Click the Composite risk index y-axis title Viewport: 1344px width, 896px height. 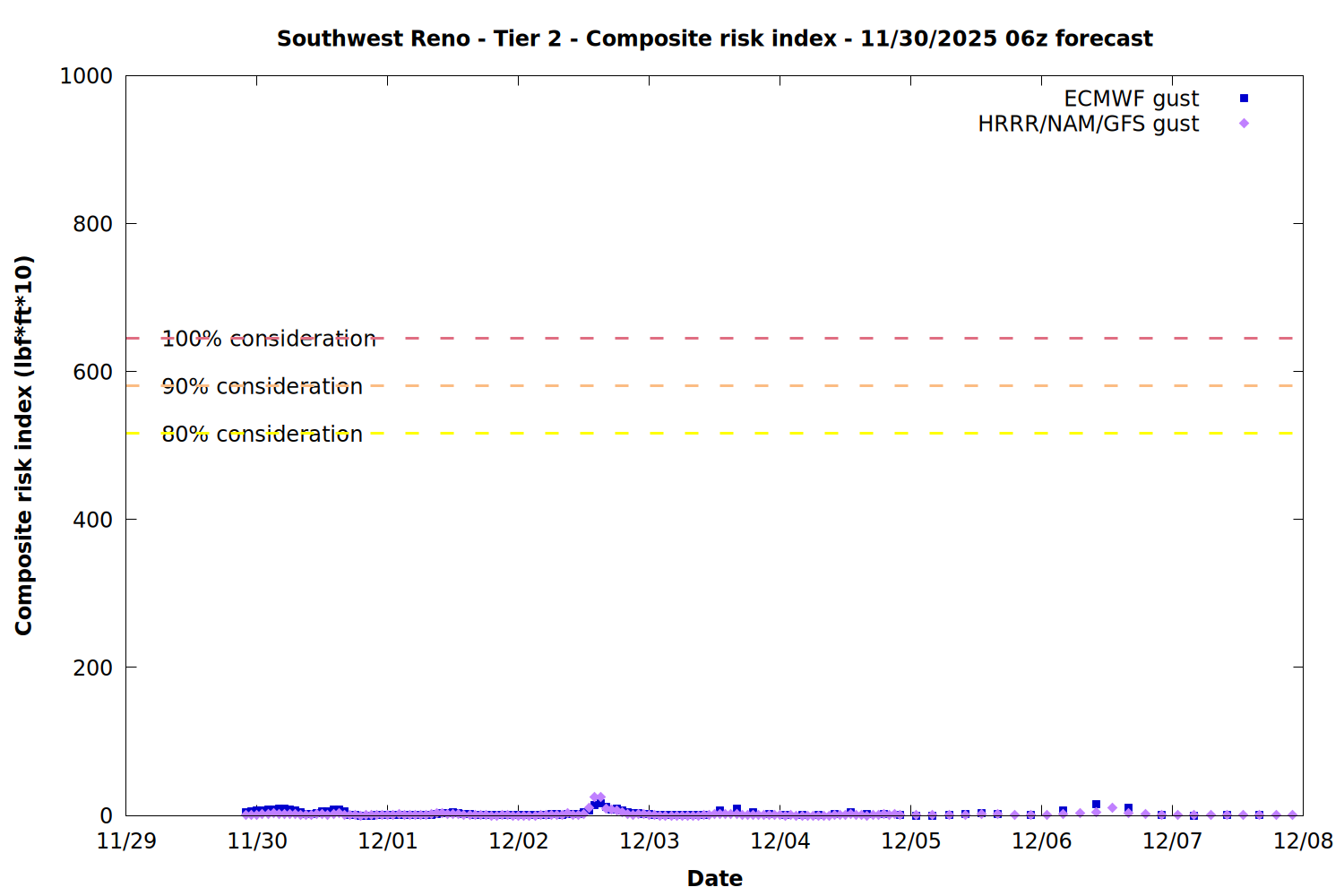[x=24, y=445]
